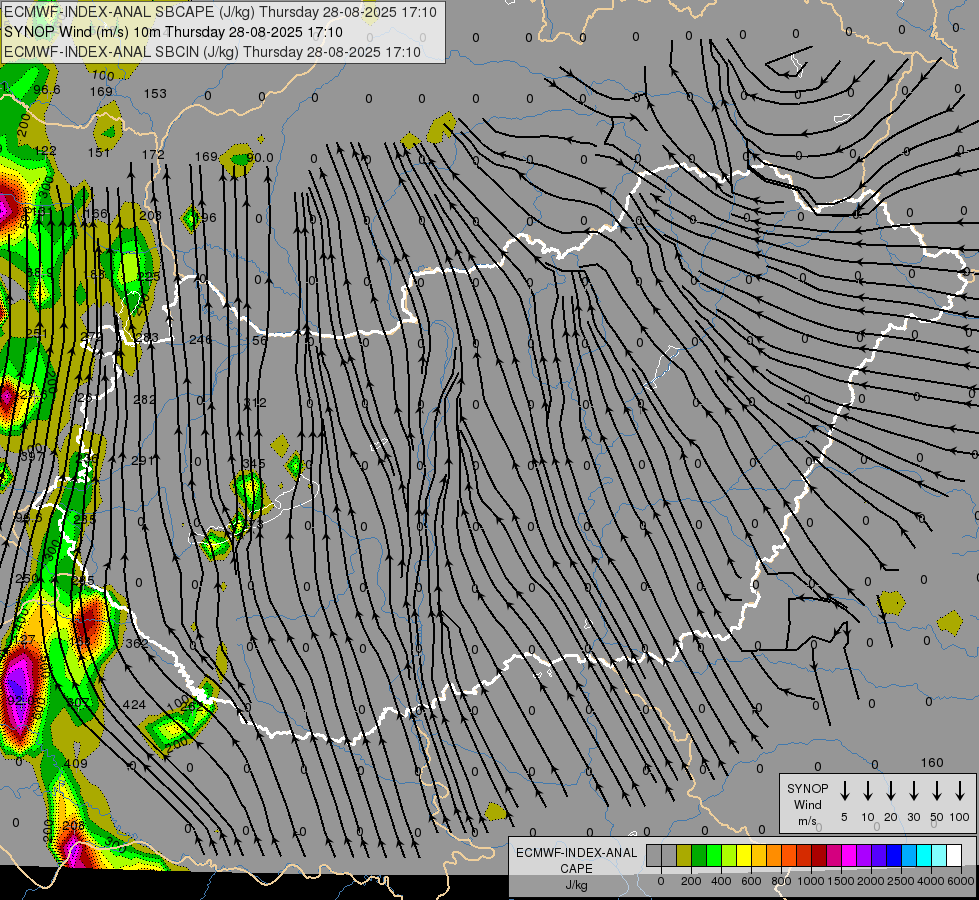Click the 6000 tick label in CAPE legend
The image size is (979, 900).
961,881
